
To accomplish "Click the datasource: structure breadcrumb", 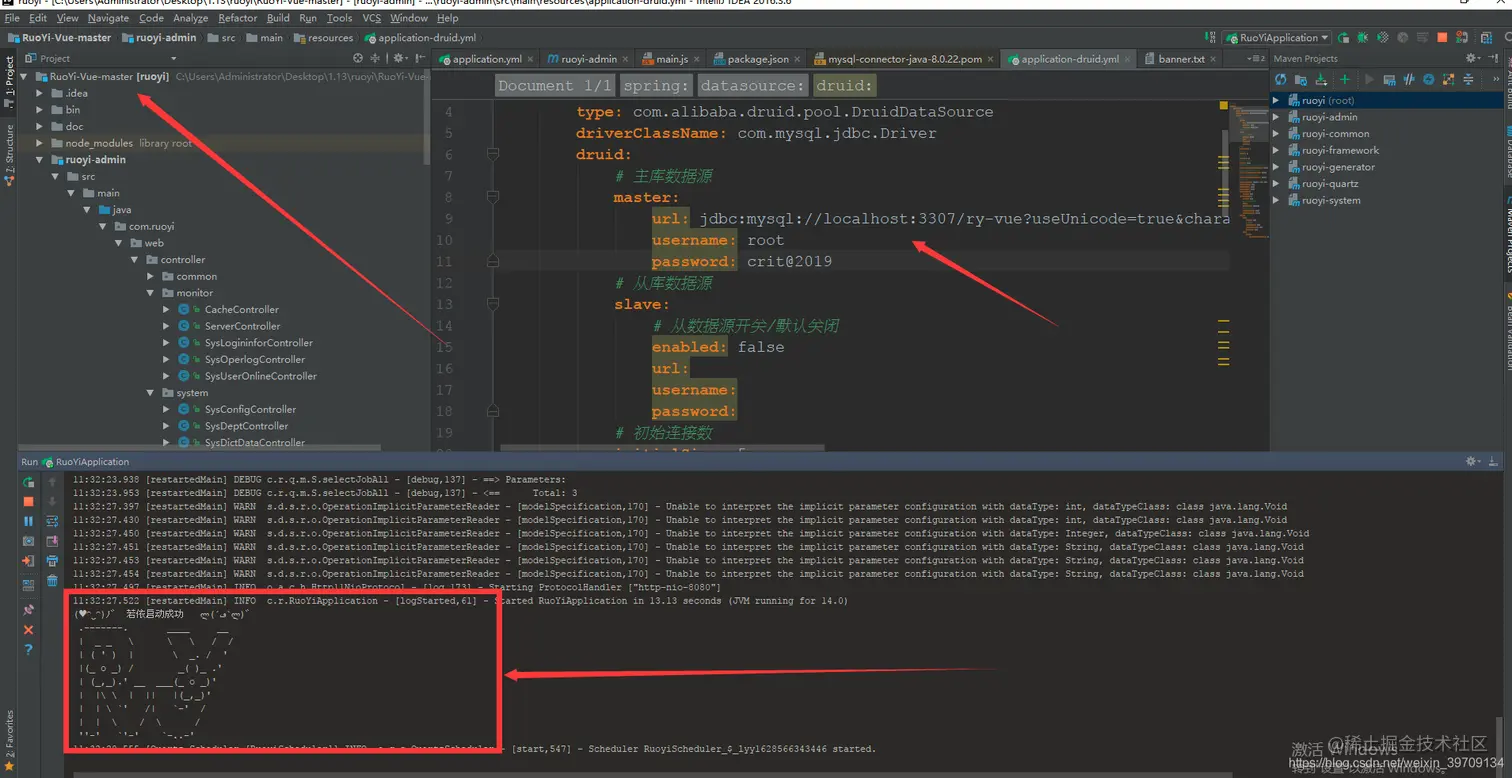I will 752,86.
